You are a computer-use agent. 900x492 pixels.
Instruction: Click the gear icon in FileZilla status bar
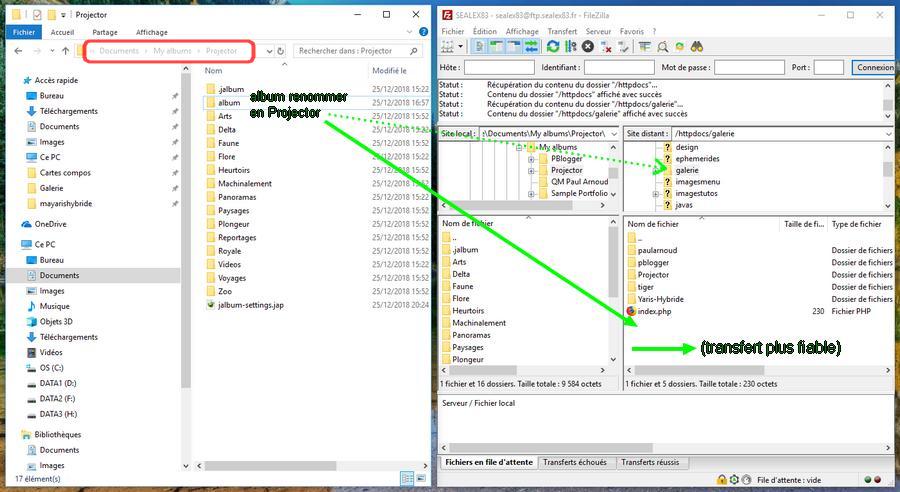point(734,479)
